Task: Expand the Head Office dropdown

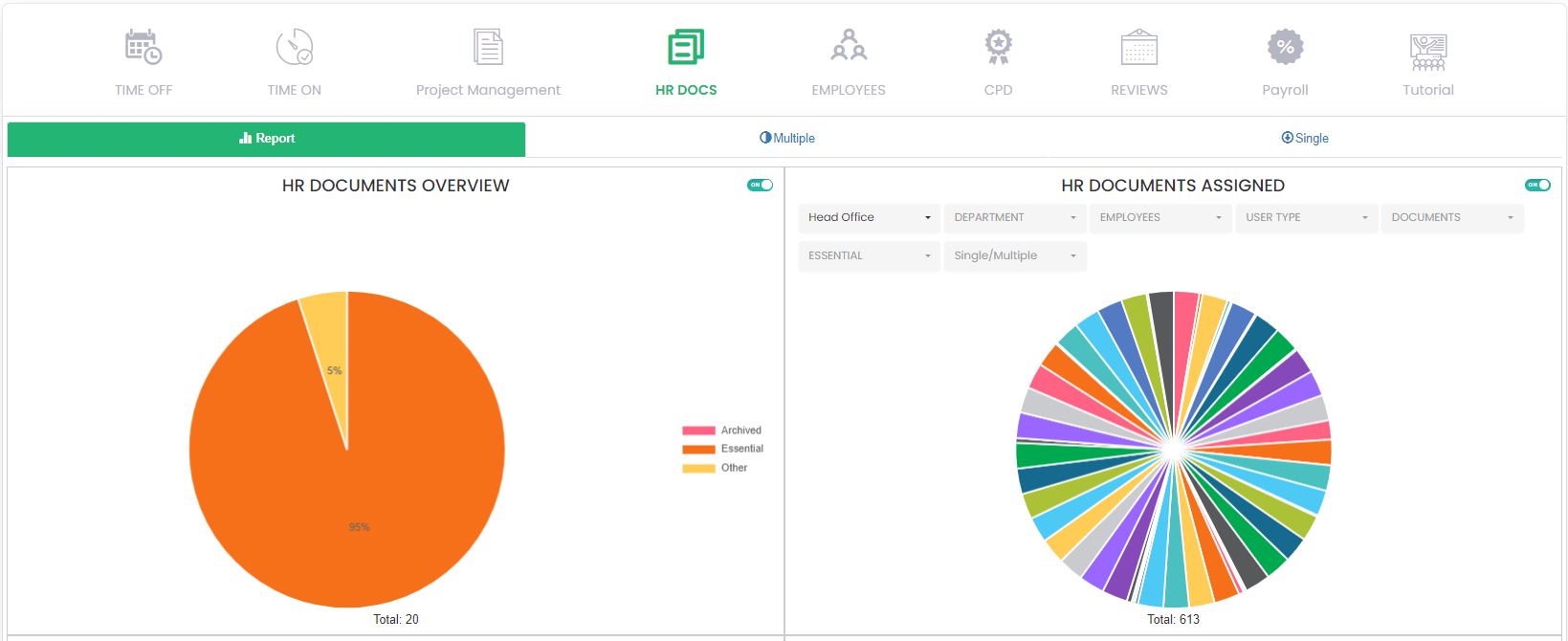Action: pos(869,218)
